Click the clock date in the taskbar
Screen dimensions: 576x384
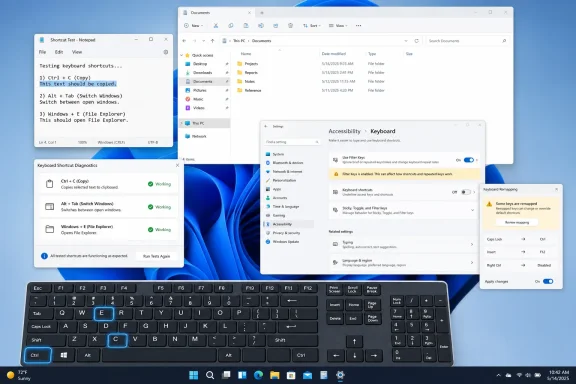tap(558, 378)
